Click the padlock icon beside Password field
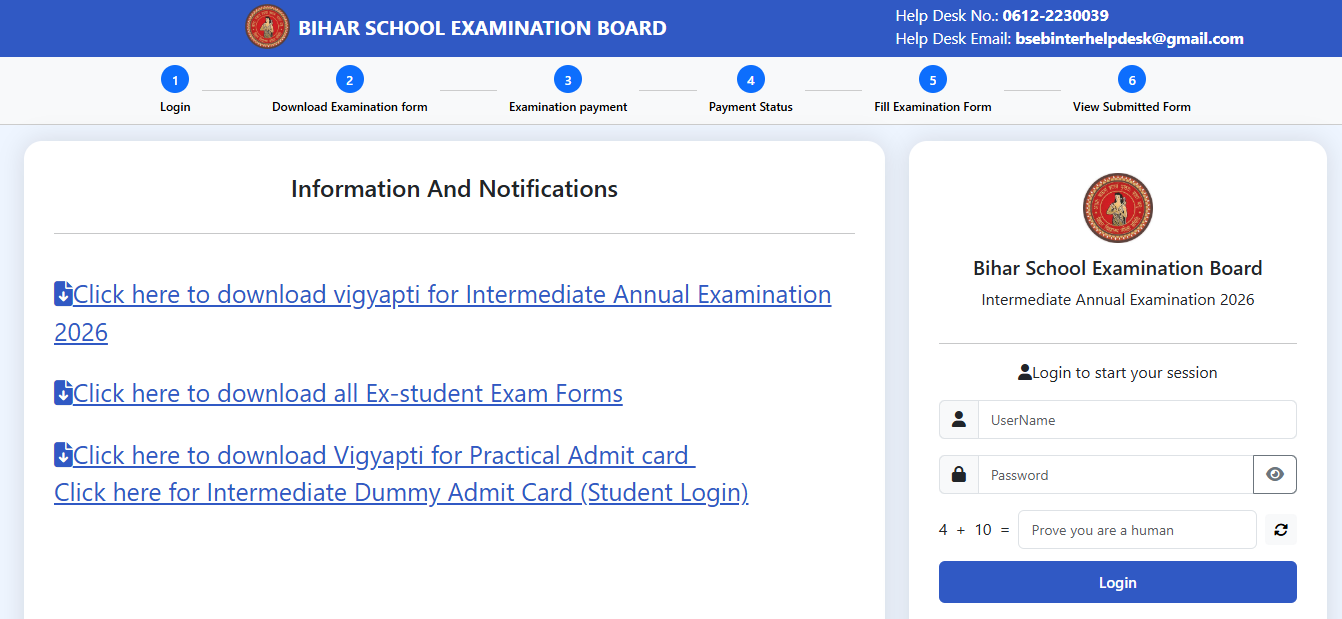 (958, 474)
